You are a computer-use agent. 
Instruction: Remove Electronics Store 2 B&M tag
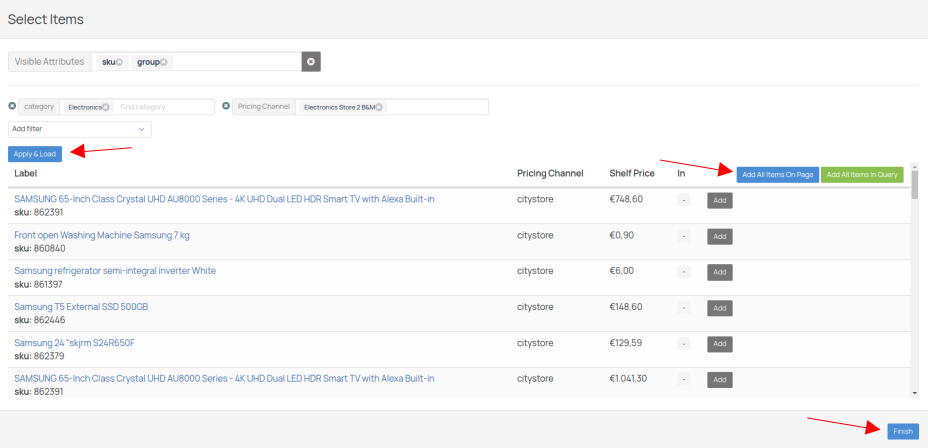coord(379,107)
